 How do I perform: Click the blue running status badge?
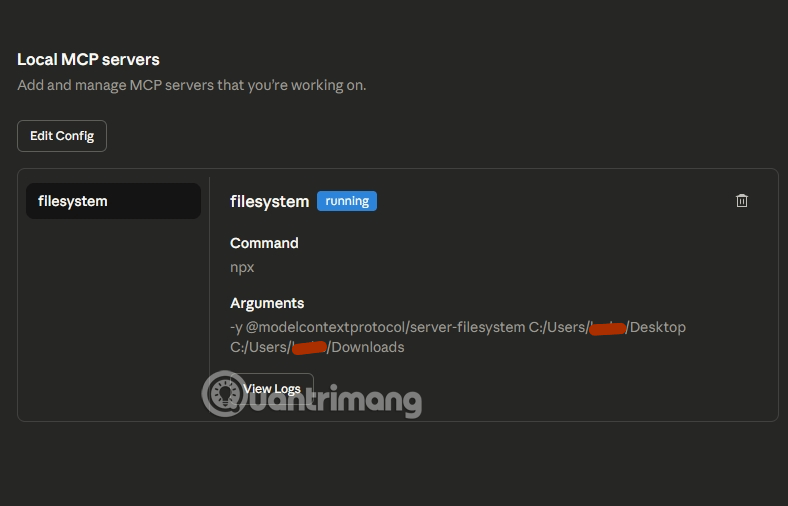(x=347, y=201)
